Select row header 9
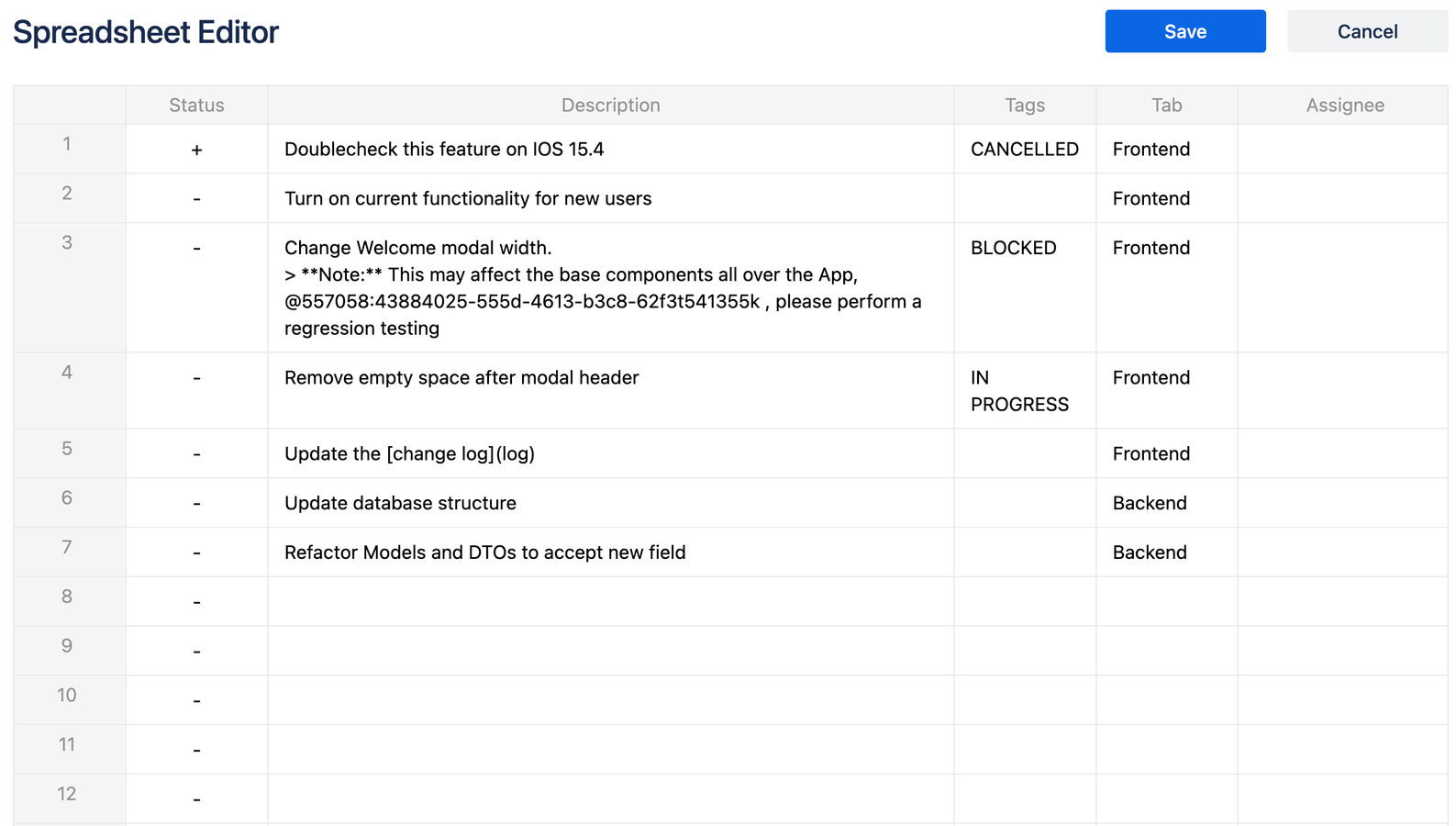This screenshot has width=1456, height=826. [69, 651]
